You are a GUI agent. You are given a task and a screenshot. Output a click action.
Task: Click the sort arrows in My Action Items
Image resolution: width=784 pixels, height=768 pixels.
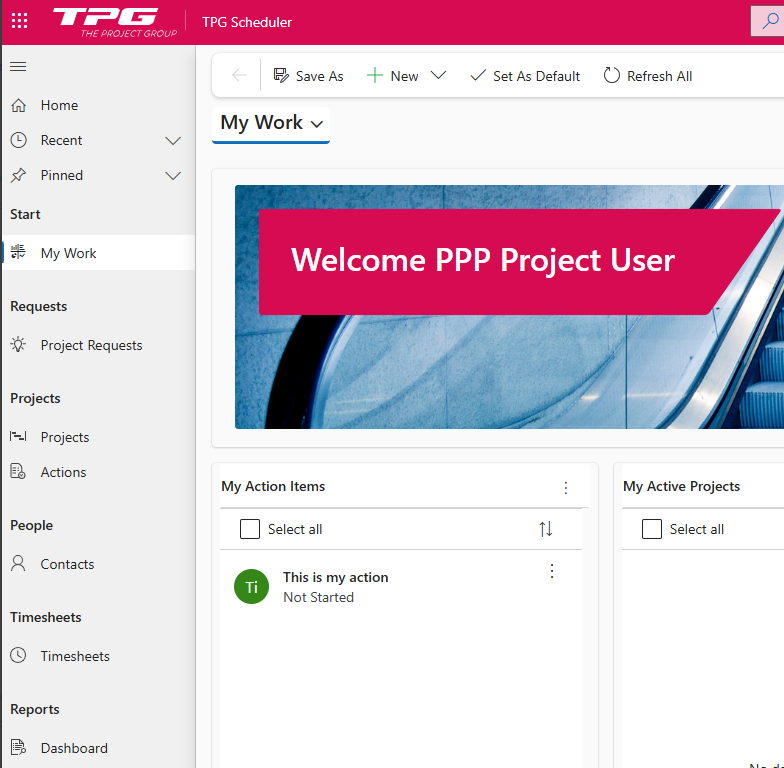545,529
